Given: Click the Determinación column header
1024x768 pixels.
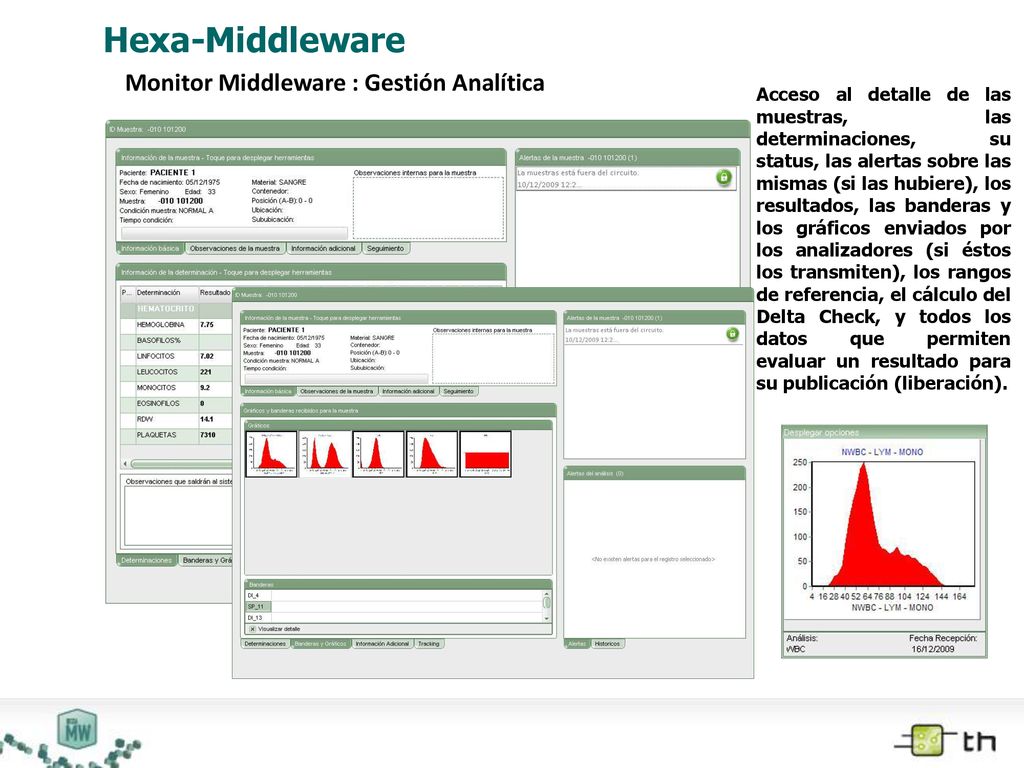Looking at the screenshot, I should 166,293.
